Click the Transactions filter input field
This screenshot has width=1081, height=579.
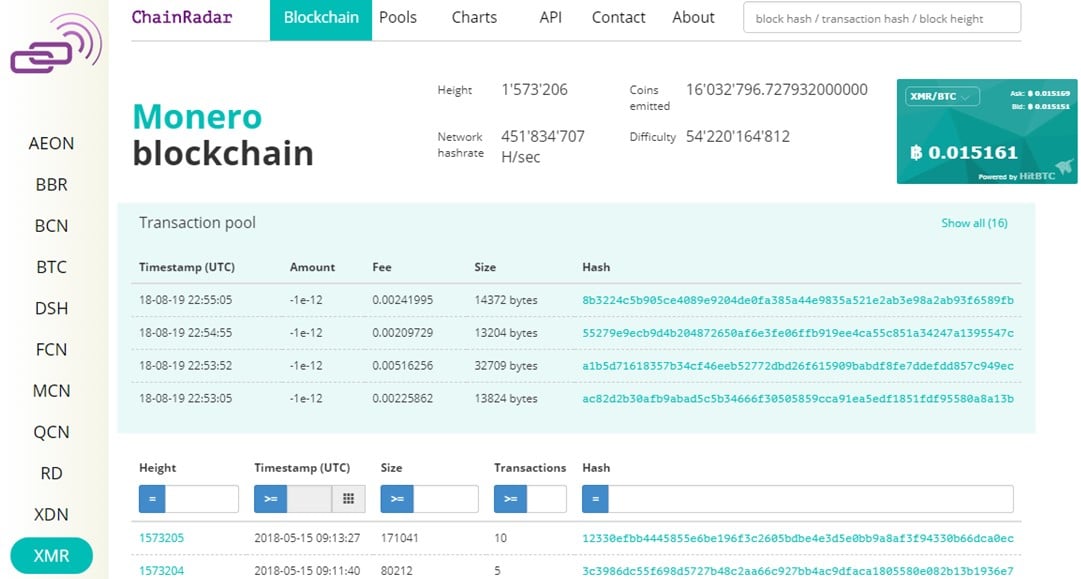coord(547,499)
